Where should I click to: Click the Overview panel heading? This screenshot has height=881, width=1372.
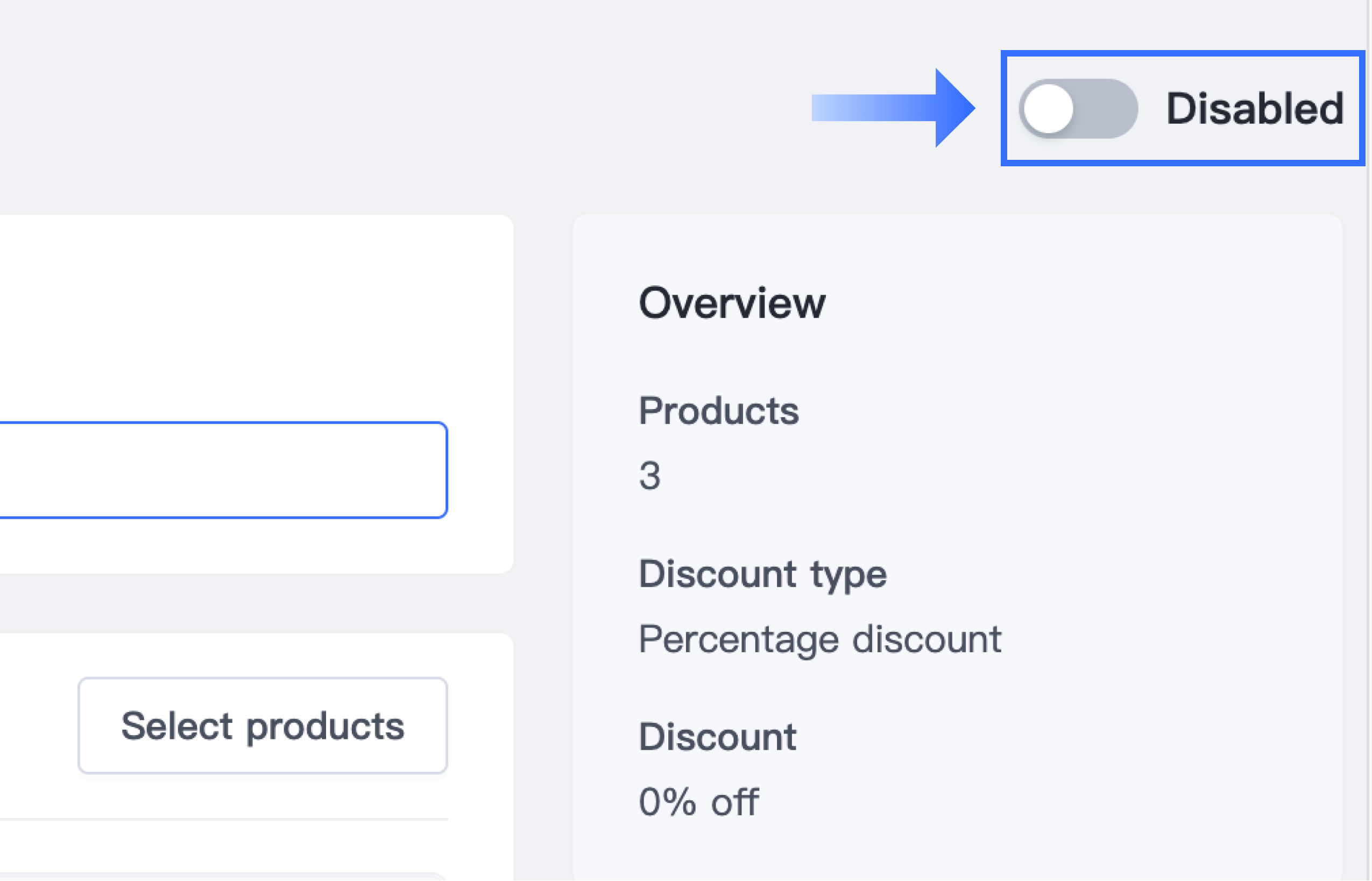pos(732,302)
